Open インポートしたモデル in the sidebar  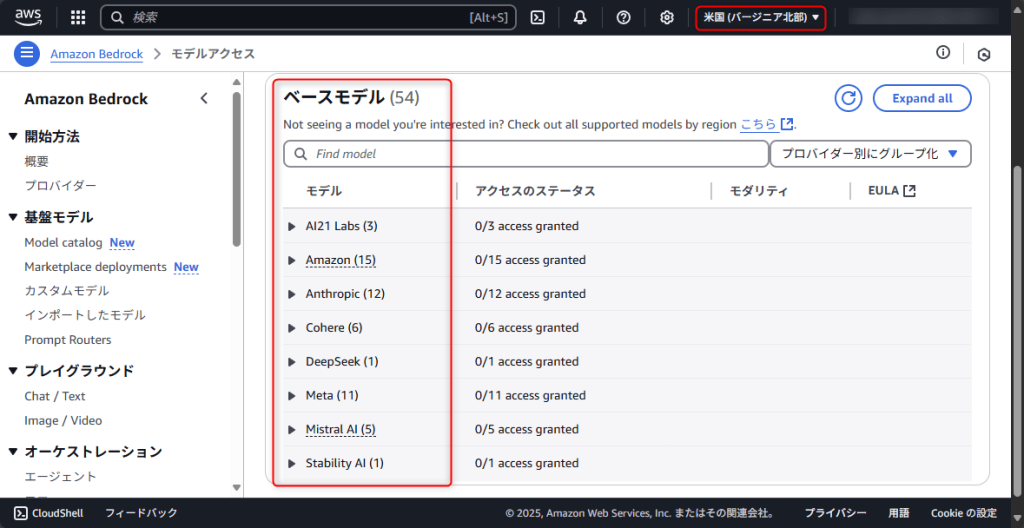coord(85,315)
